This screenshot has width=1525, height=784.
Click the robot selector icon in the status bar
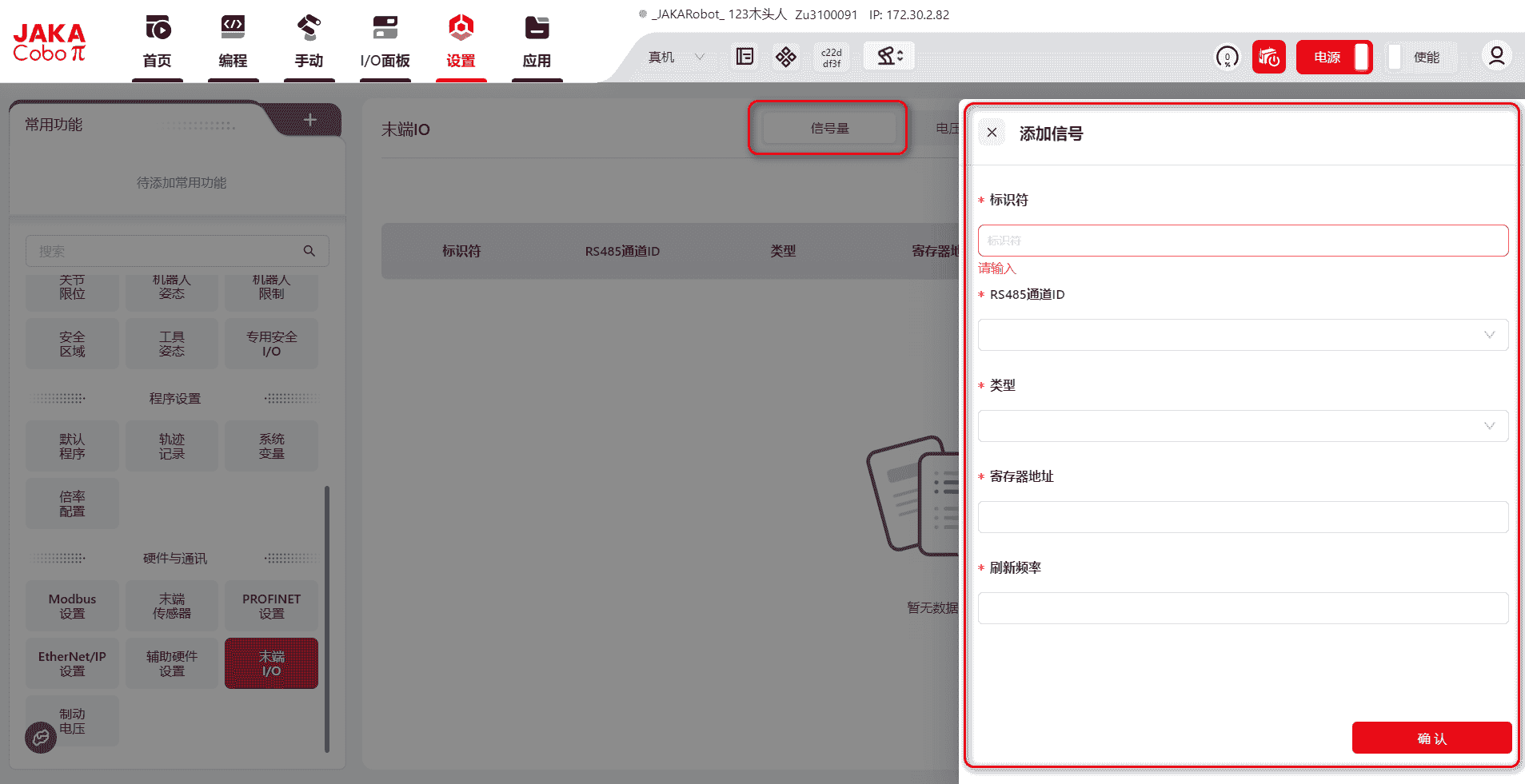889,57
